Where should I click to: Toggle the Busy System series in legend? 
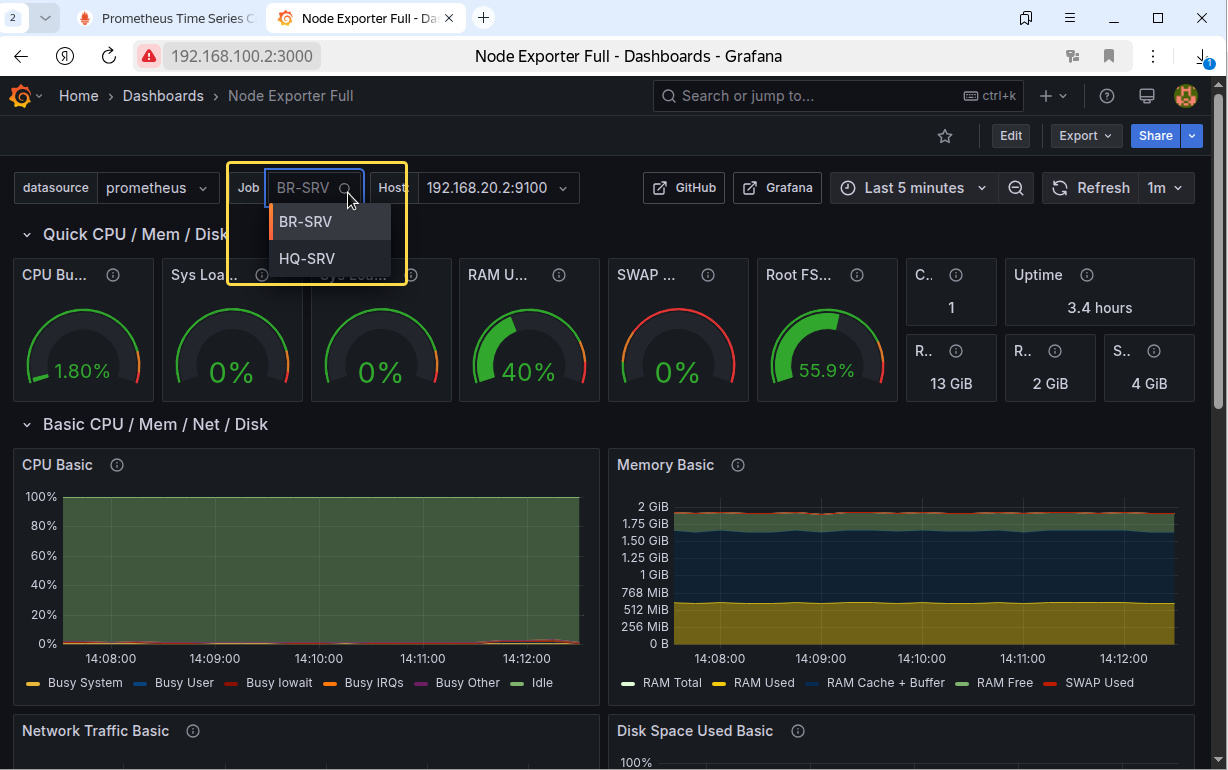85,683
